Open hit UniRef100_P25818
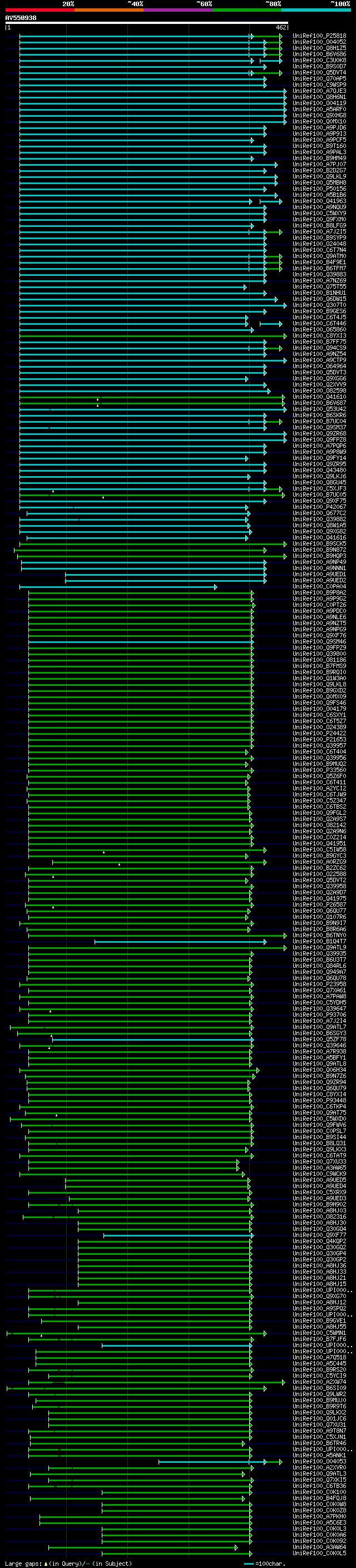The height and width of the screenshot is (1568, 356). point(319,36)
